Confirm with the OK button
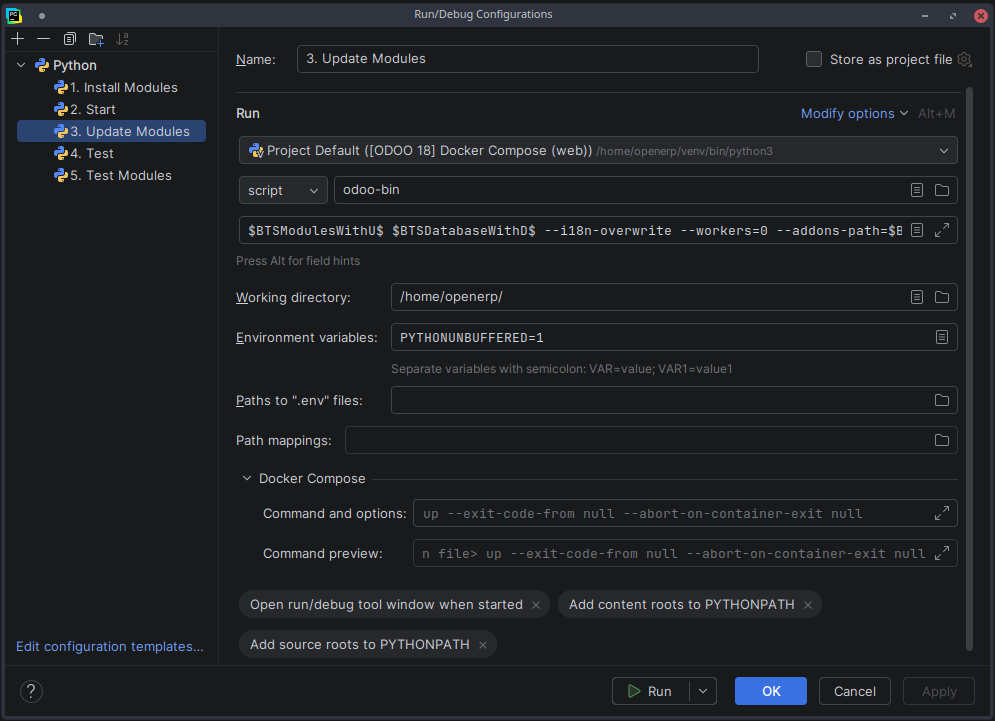The width and height of the screenshot is (995, 721). 770,691
